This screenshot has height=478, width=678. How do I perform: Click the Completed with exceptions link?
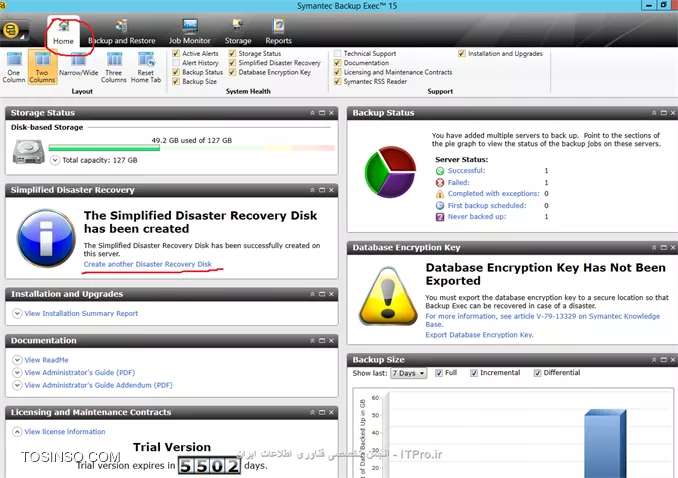coord(493,194)
